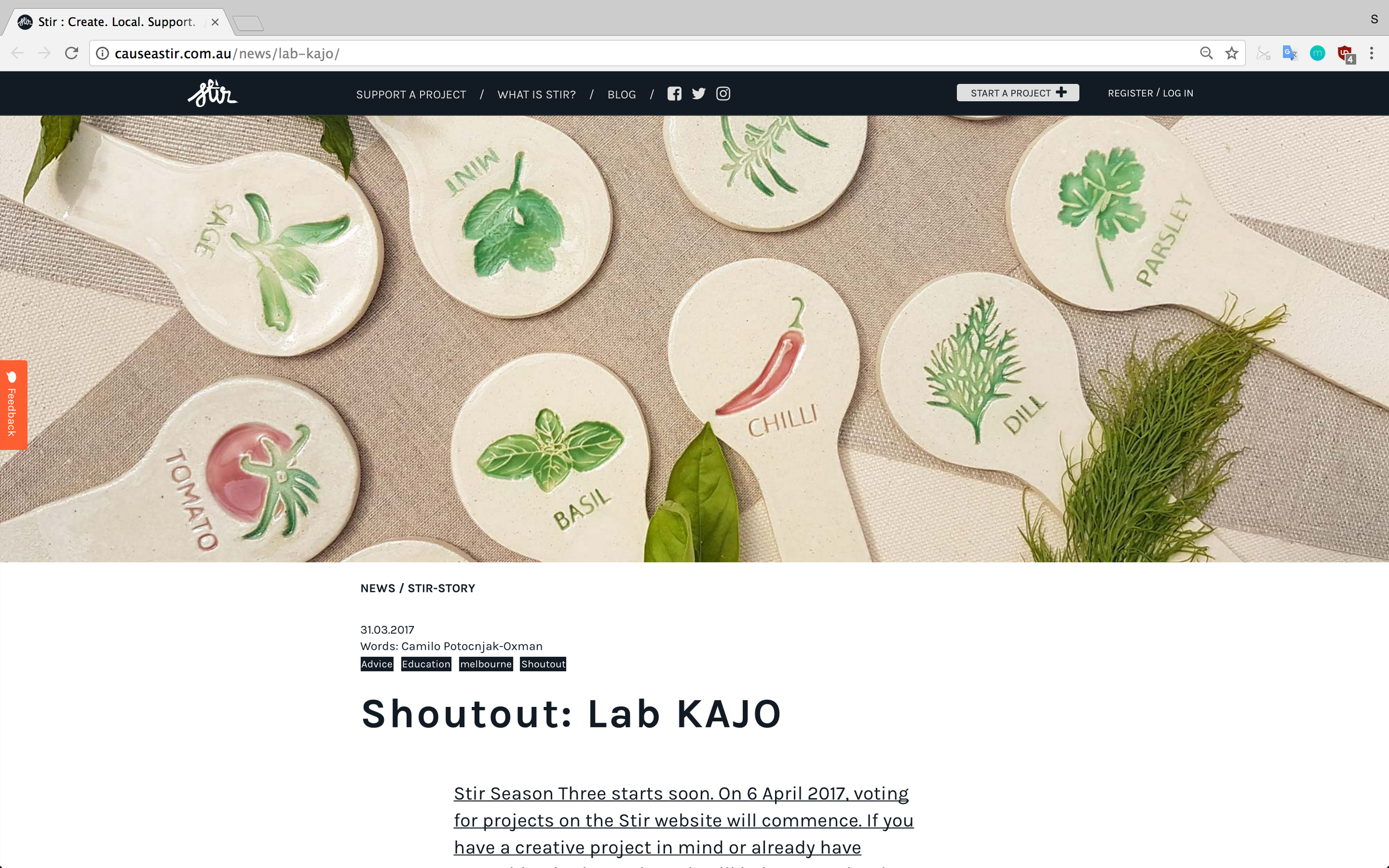
Task: Click the zoom magnifier in address bar
Action: (1206, 53)
